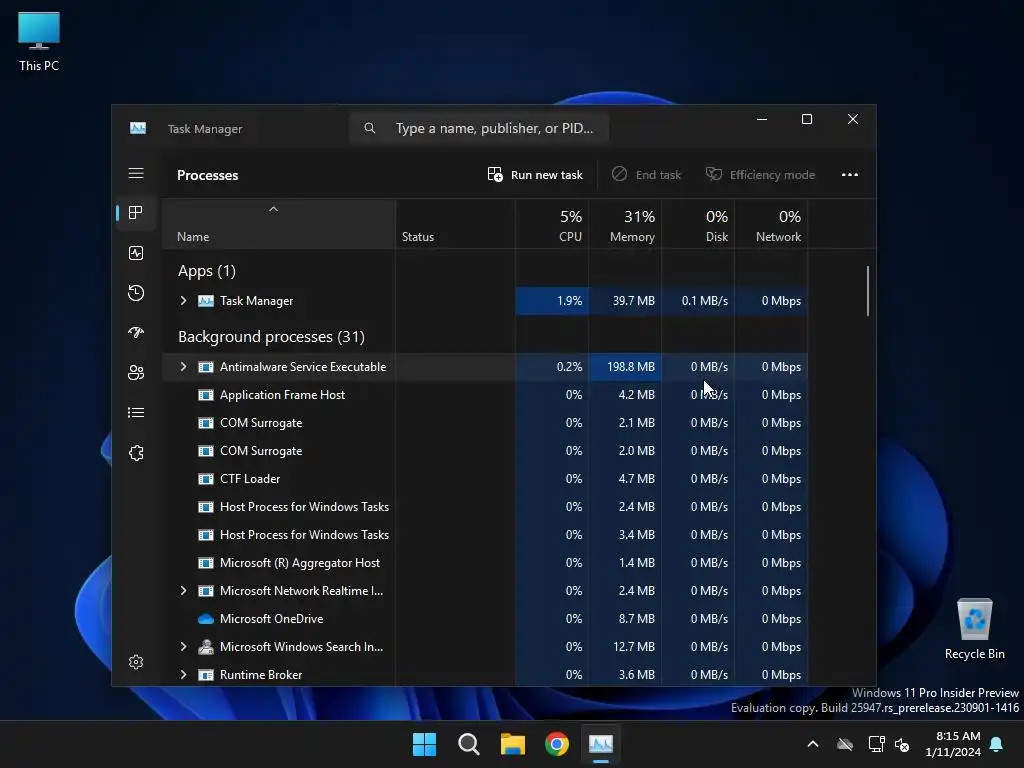The height and width of the screenshot is (768, 1024).
Task: Click the CTF Loader process icon
Action: [x=206, y=479]
